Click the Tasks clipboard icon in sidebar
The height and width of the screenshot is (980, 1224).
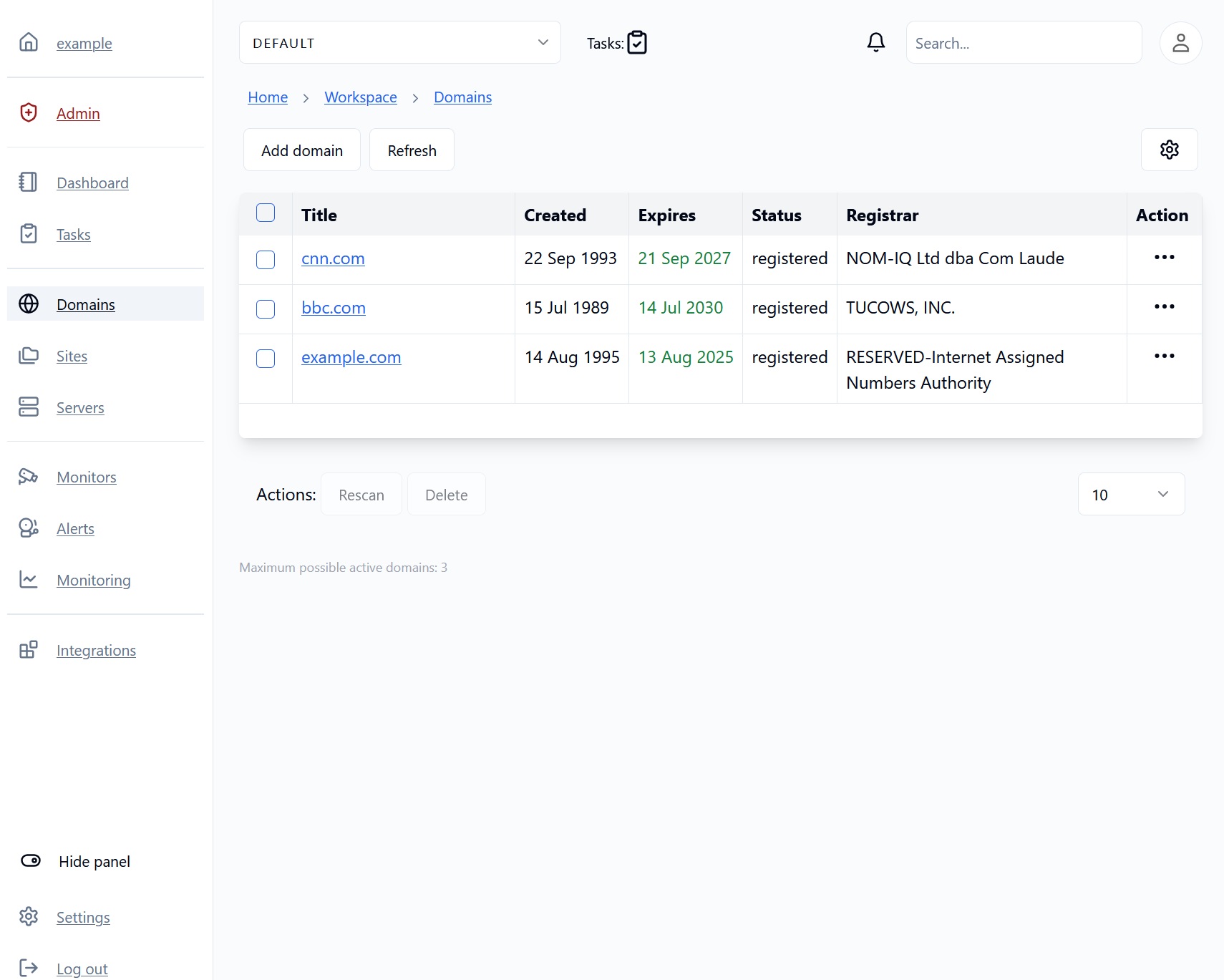click(x=29, y=233)
